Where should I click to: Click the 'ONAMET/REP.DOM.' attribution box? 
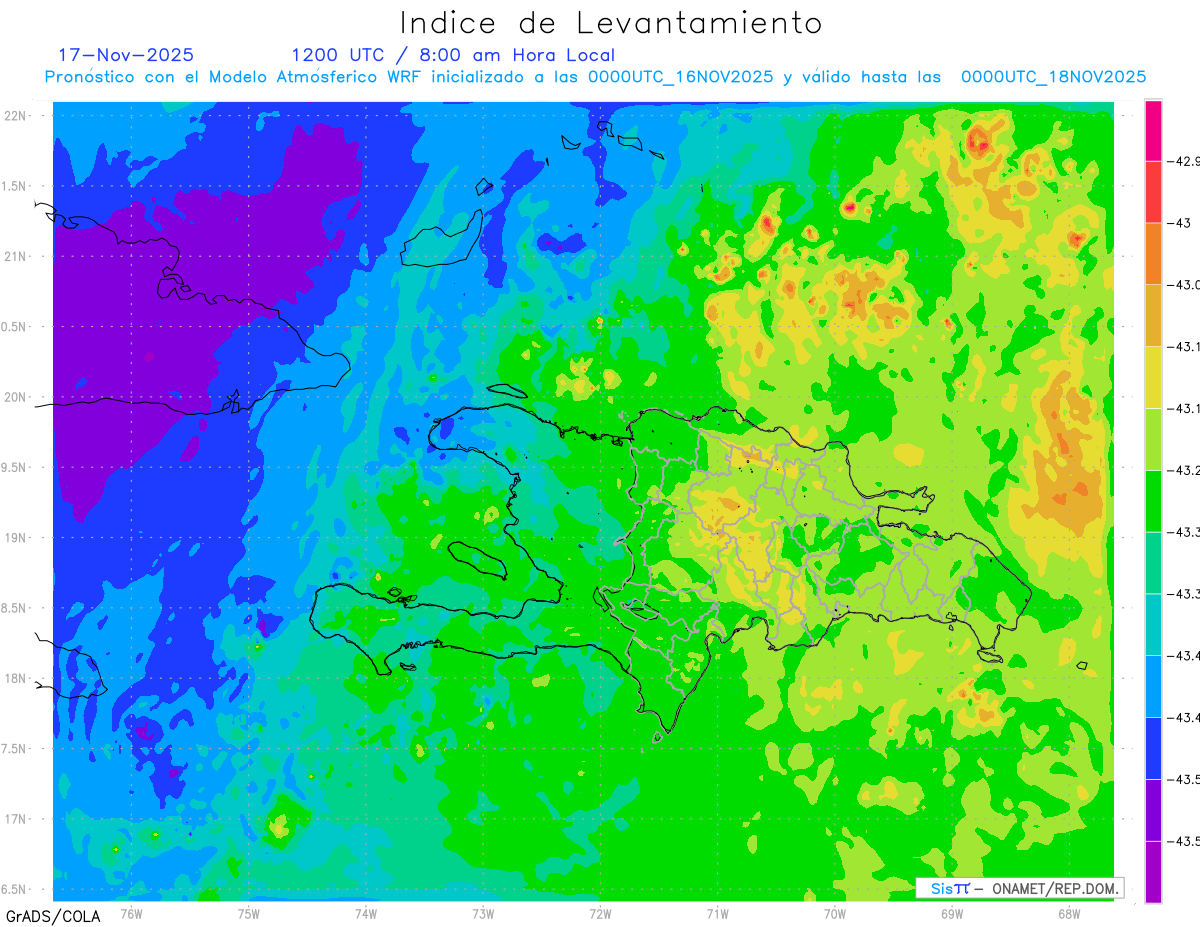point(1020,888)
